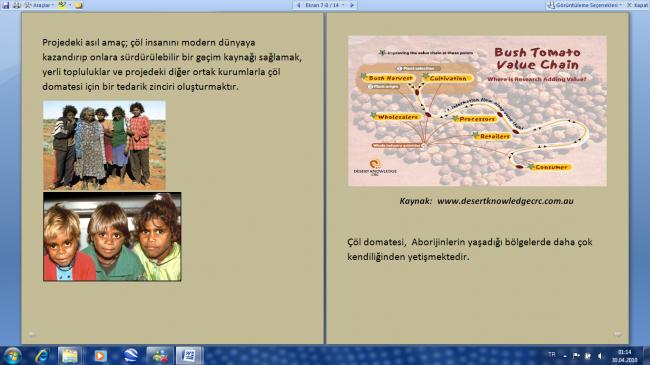Go to the next screen arrow
Viewport: 650px width, 365px height.
tap(352, 5)
